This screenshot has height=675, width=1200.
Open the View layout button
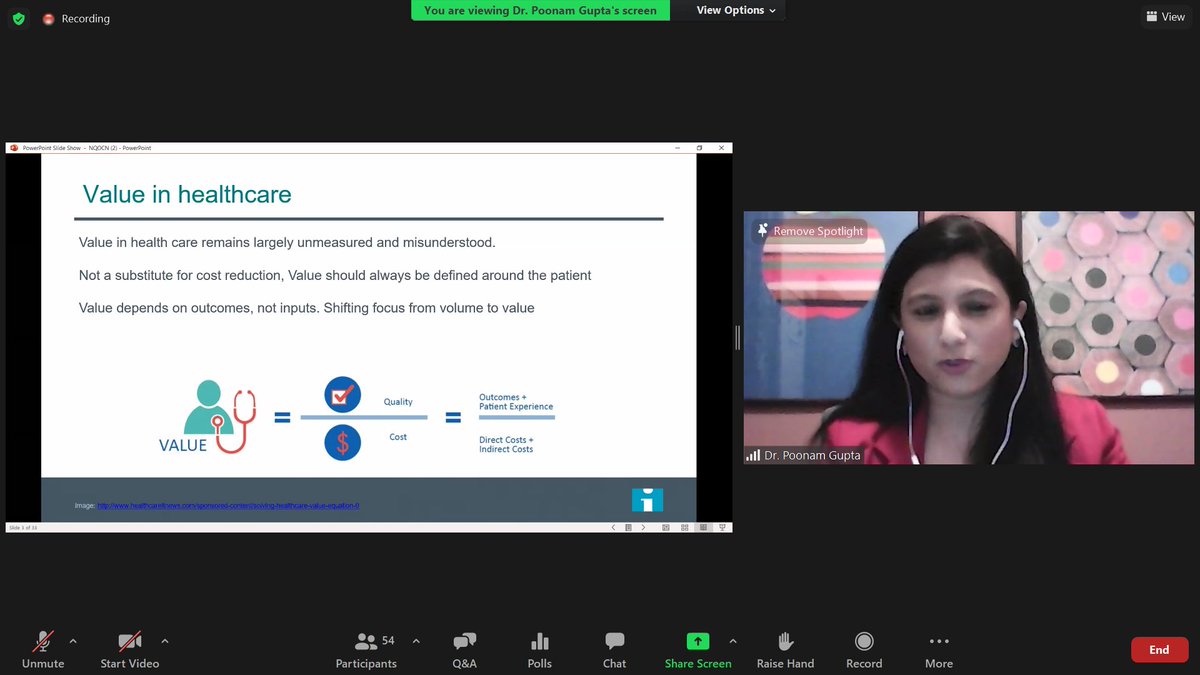tap(1165, 17)
